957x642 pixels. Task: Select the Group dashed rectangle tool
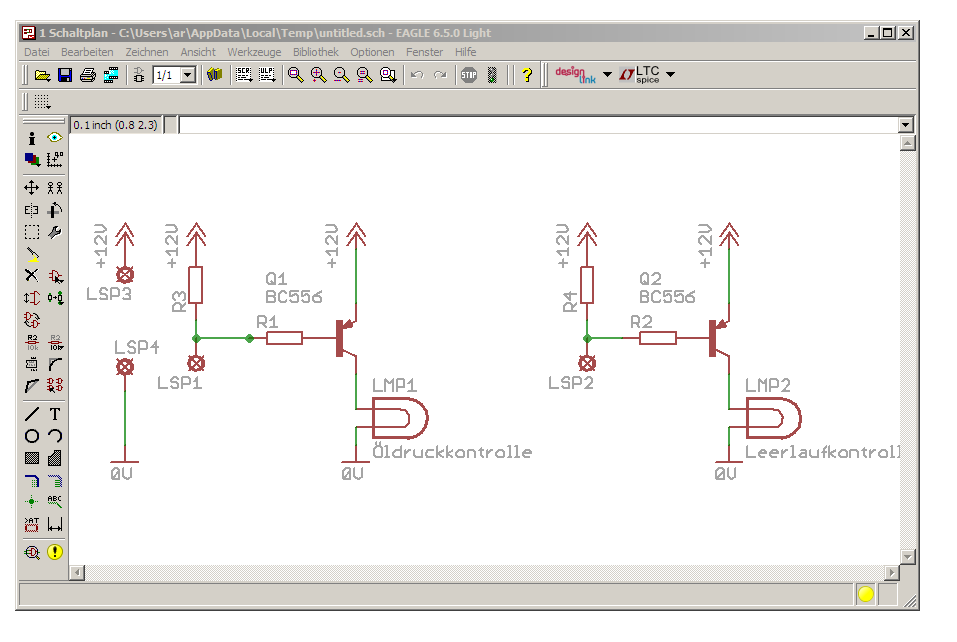[32, 232]
